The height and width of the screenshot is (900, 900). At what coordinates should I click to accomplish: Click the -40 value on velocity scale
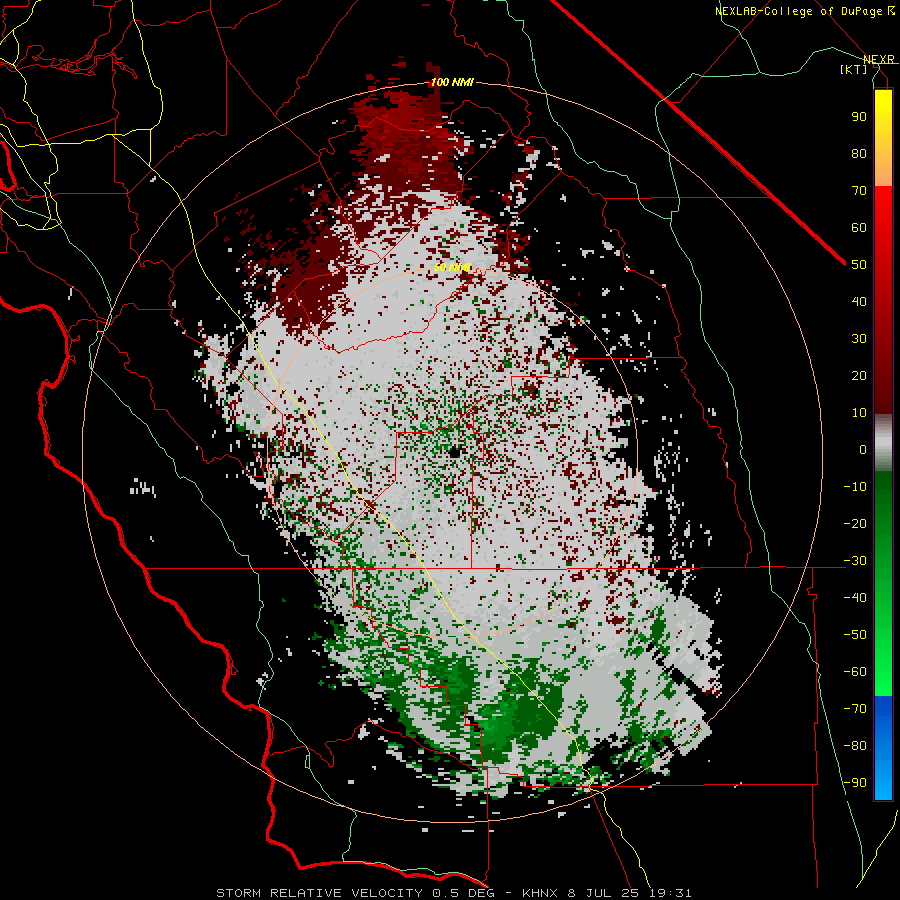pos(855,598)
